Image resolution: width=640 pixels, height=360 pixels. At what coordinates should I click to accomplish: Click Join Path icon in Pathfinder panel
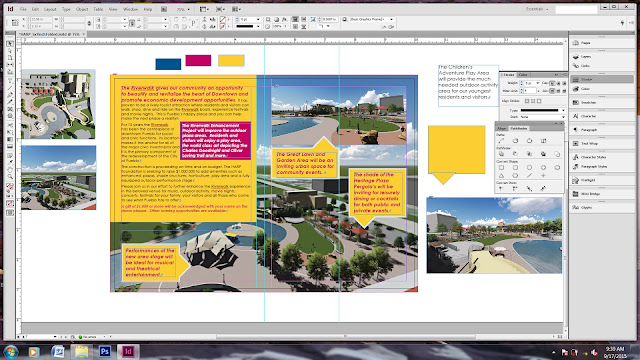501,140
